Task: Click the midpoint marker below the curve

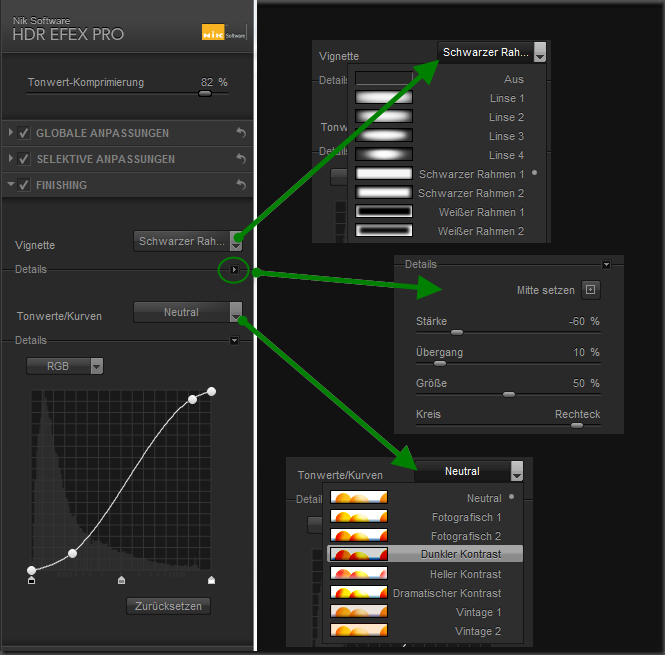Action: click(x=121, y=580)
